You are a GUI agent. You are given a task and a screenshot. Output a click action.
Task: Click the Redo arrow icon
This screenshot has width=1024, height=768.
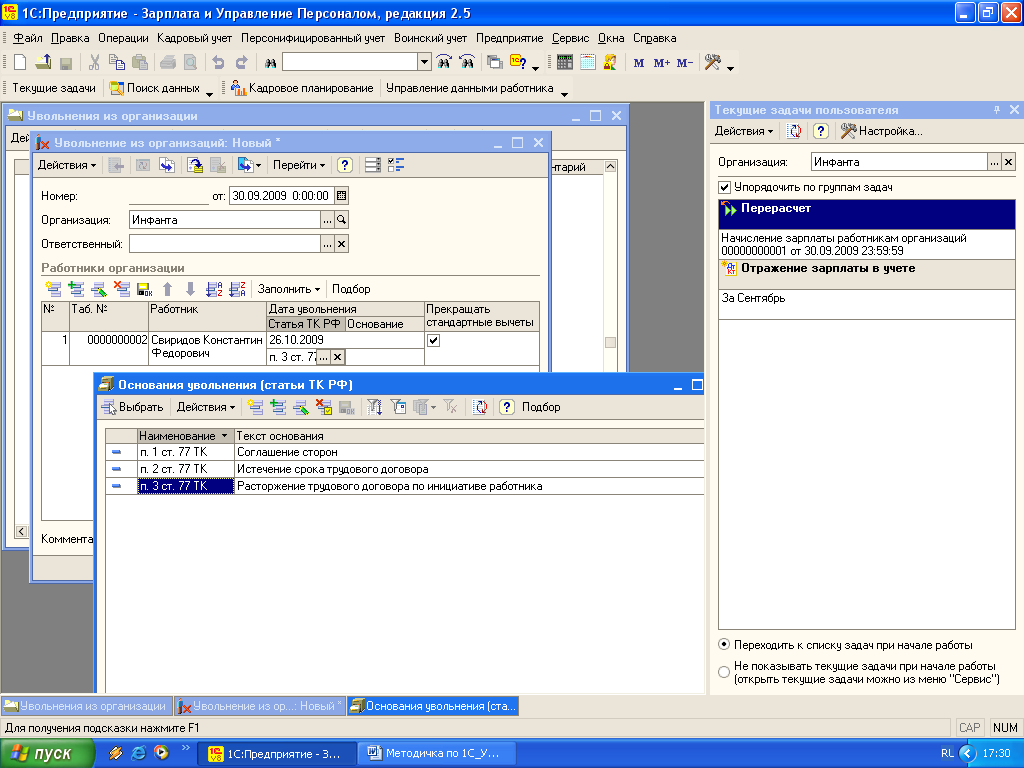coord(241,63)
